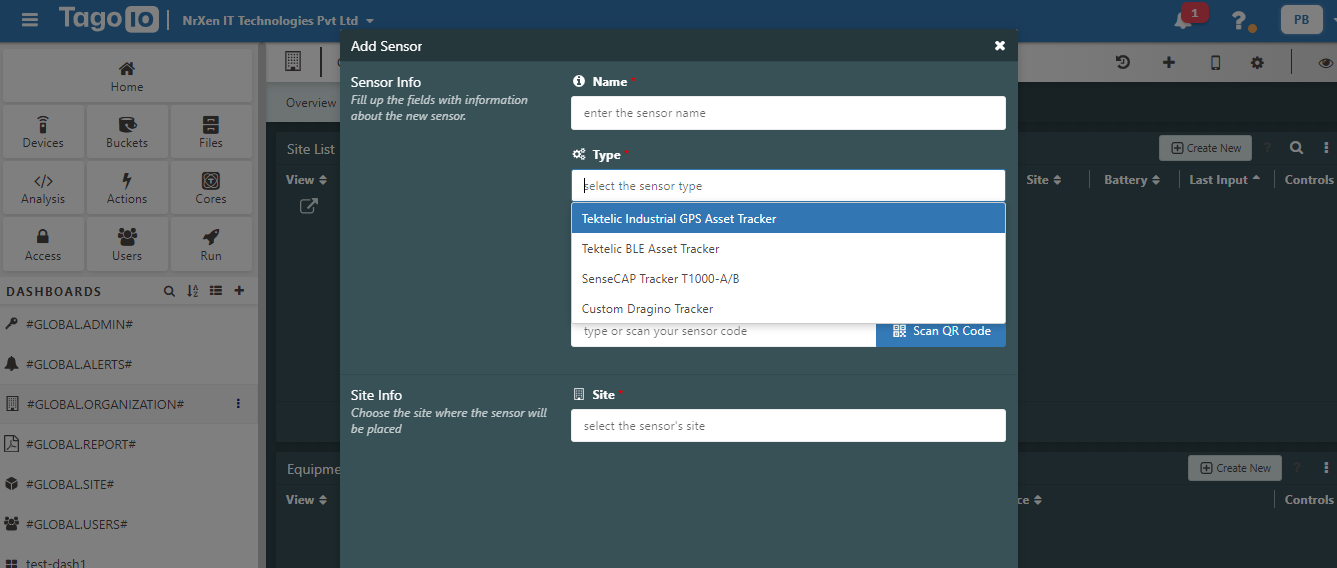Open the Files module
The width and height of the screenshot is (1337, 568).
211,132
